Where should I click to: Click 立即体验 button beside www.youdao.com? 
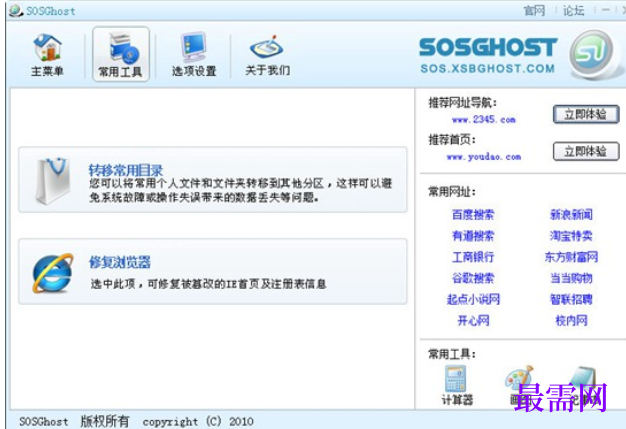click(586, 151)
